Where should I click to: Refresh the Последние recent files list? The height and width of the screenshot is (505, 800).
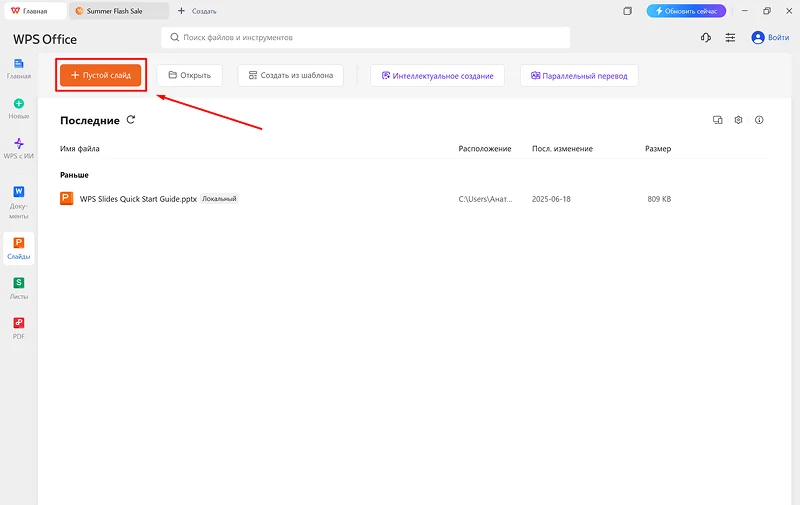tap(131, 120)
